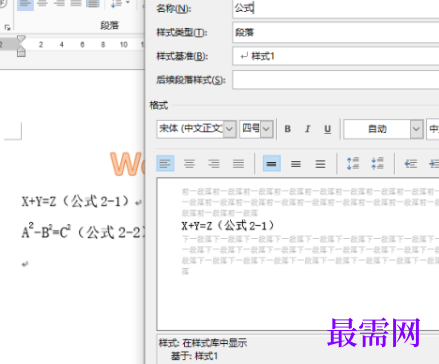Expand the 宋体 font dropdown arrow
This screenshot has width=439, height=364.
[x=230, y=129]
